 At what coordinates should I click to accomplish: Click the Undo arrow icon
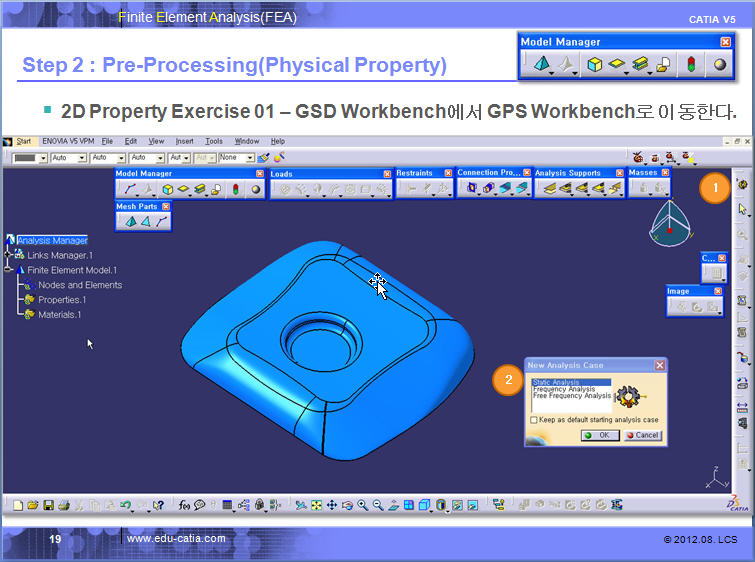125,505
